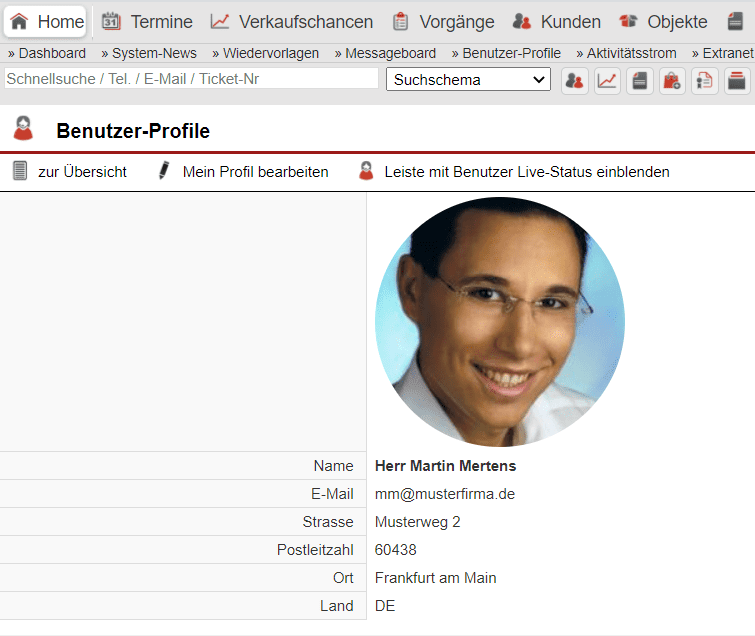Open the Suchschema dropdown

(468, 80)
